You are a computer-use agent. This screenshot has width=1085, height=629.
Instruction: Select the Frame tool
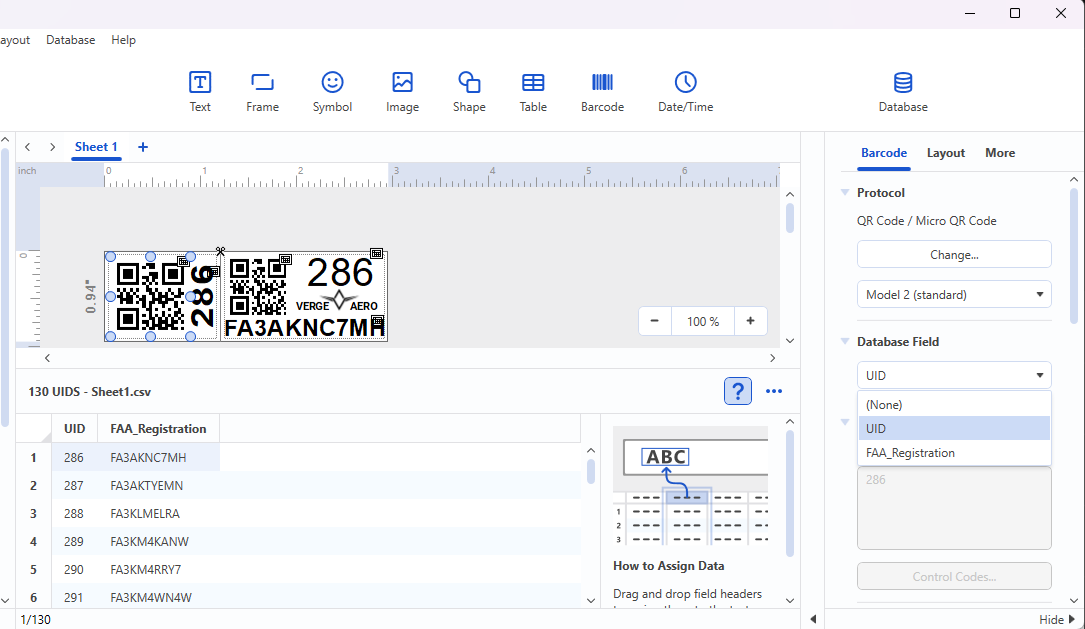click(x=261, y=91)
